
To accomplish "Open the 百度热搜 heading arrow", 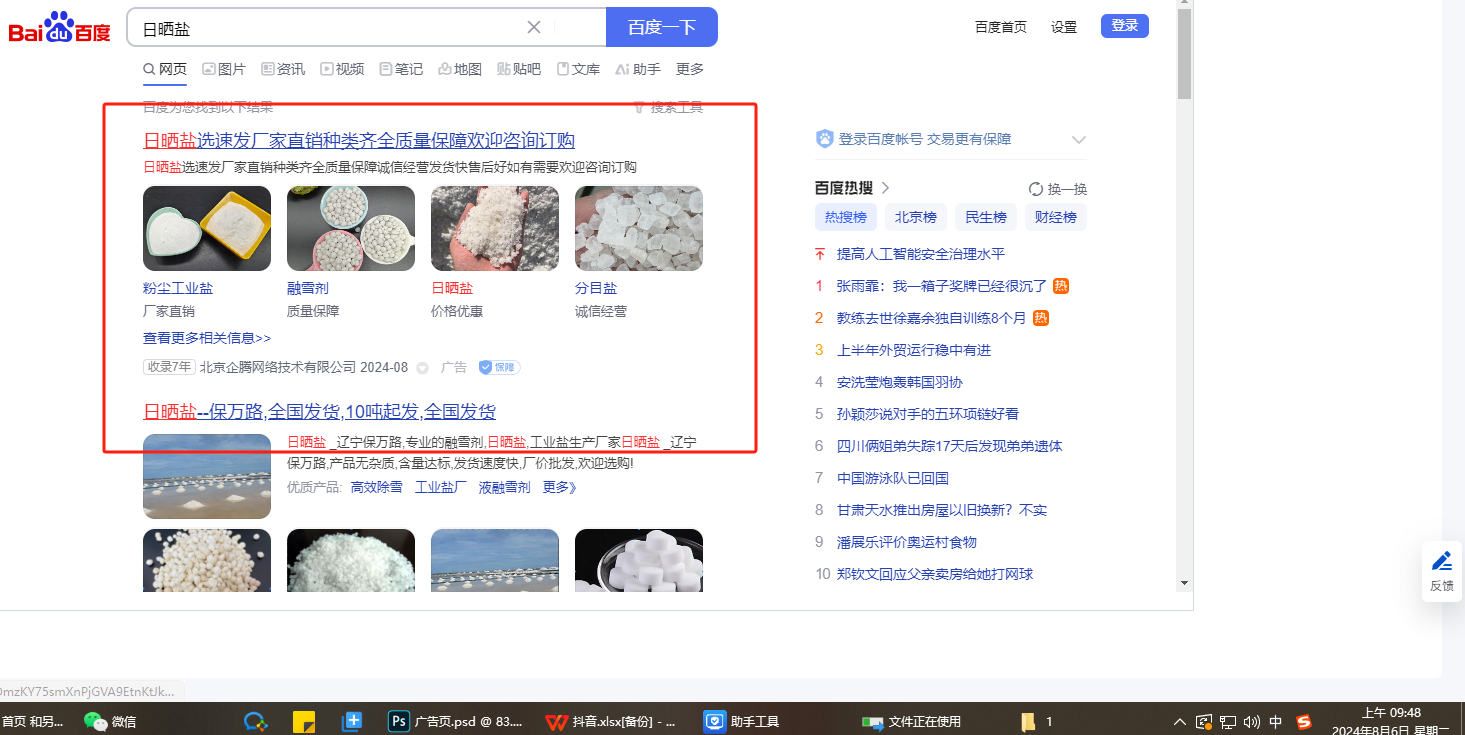I will pyautogui.click(x=885, y=188).
